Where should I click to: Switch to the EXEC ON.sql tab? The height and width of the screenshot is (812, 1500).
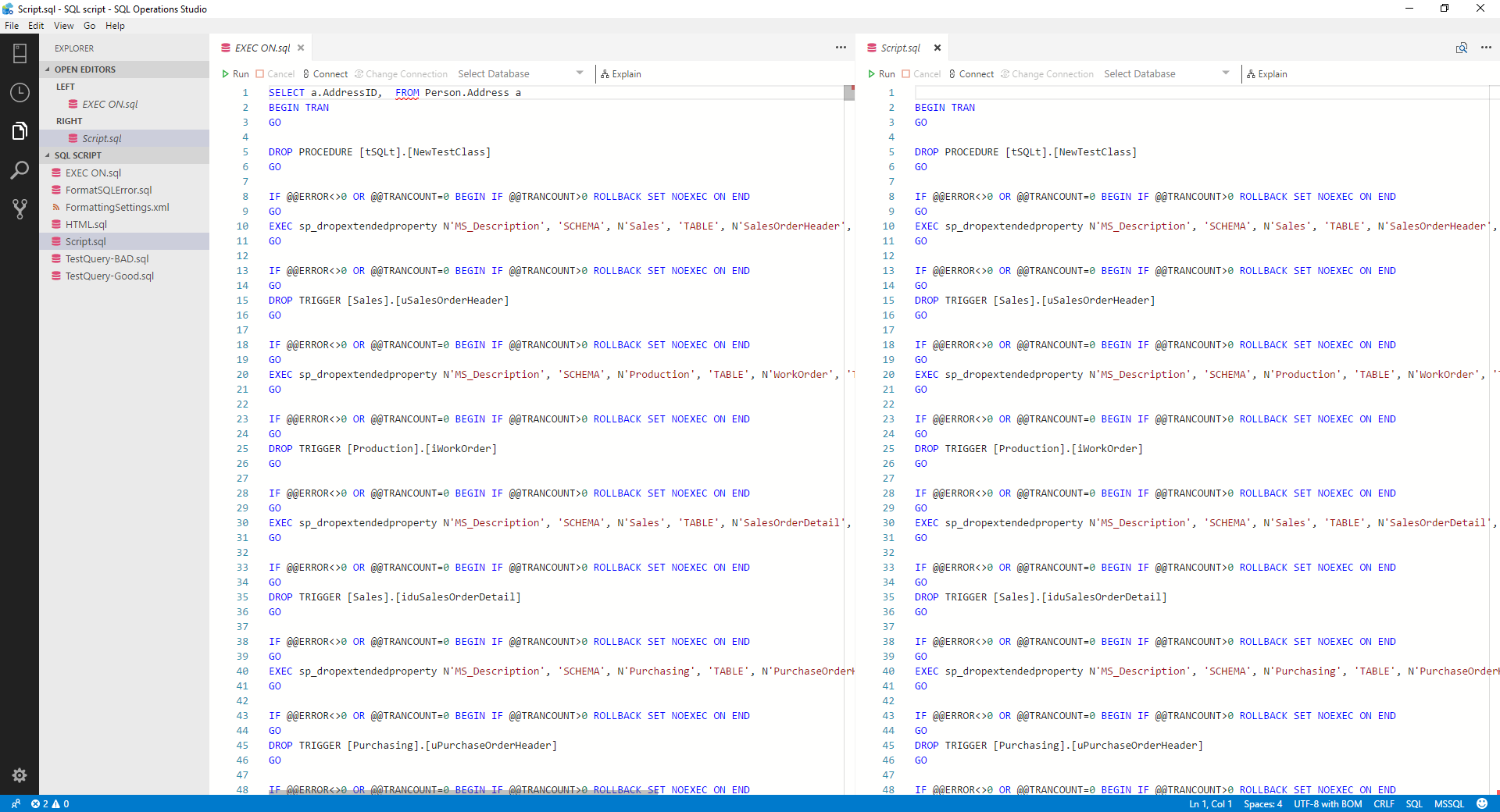point(262,48)
